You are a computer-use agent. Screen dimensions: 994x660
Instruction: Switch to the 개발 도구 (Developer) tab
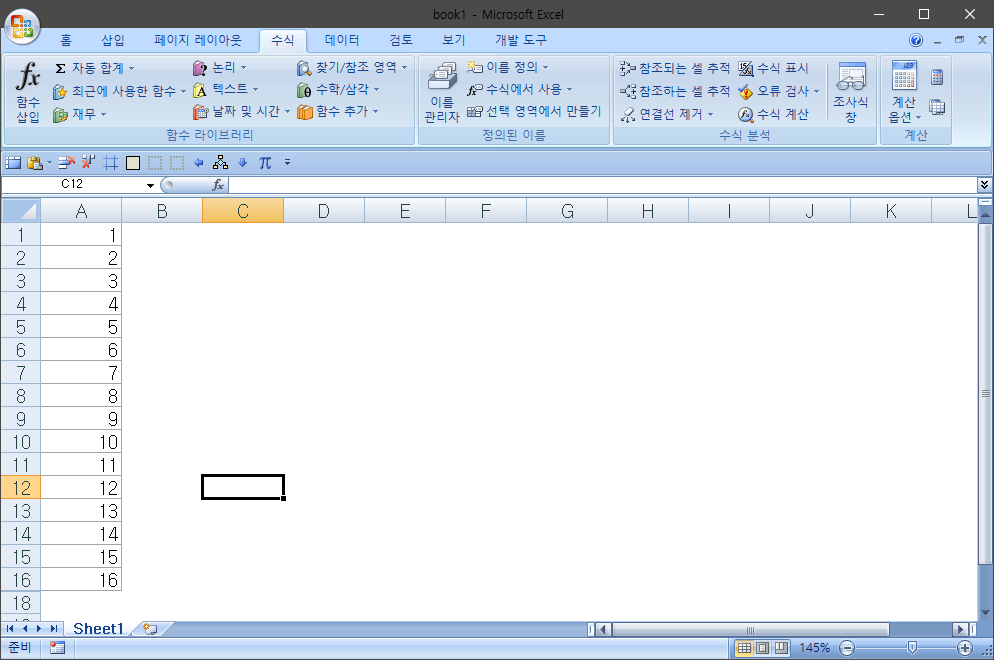pyautogui.click(x=520, y=41)
